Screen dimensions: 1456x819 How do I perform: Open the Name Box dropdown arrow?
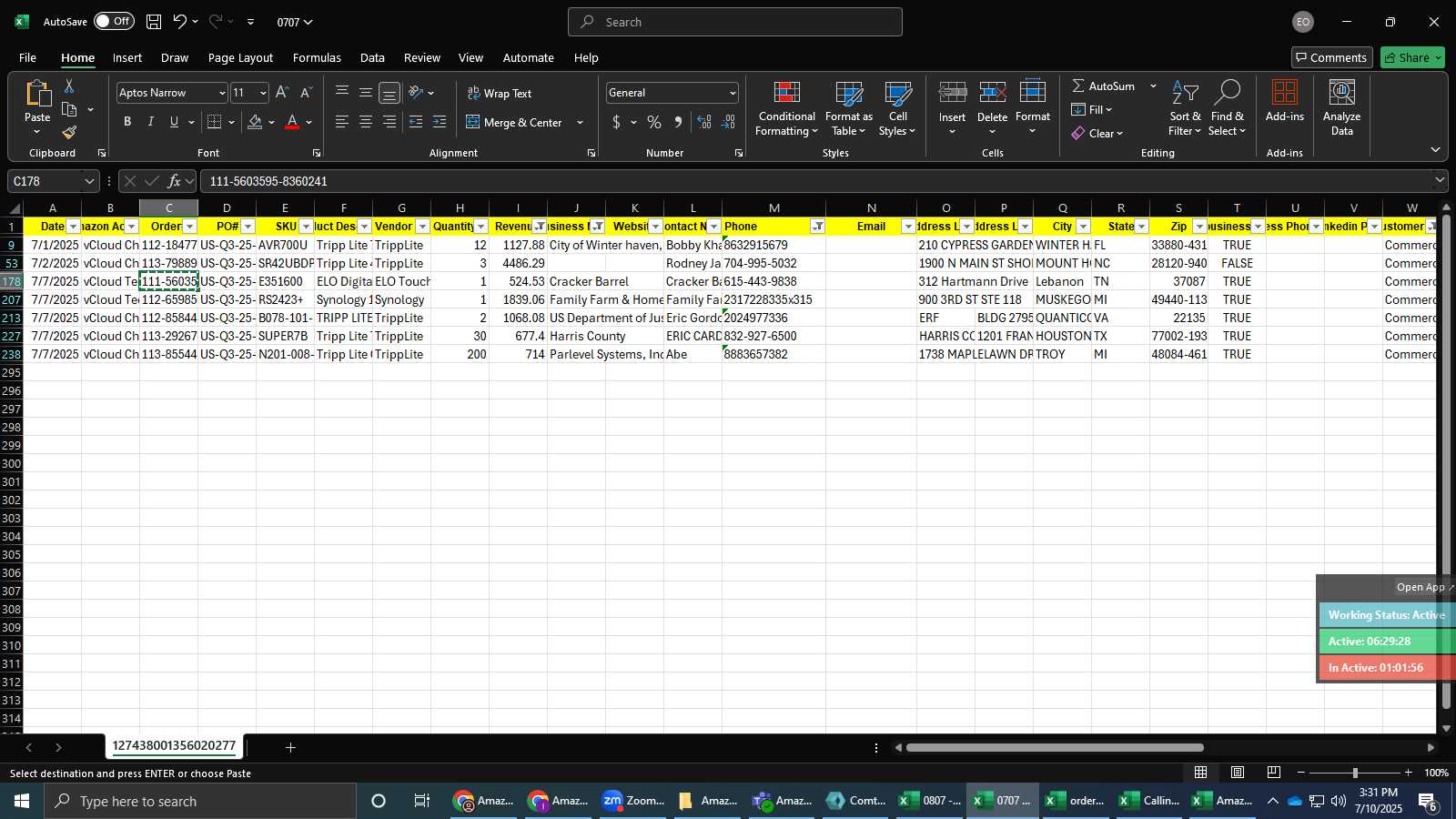[89, 181]
